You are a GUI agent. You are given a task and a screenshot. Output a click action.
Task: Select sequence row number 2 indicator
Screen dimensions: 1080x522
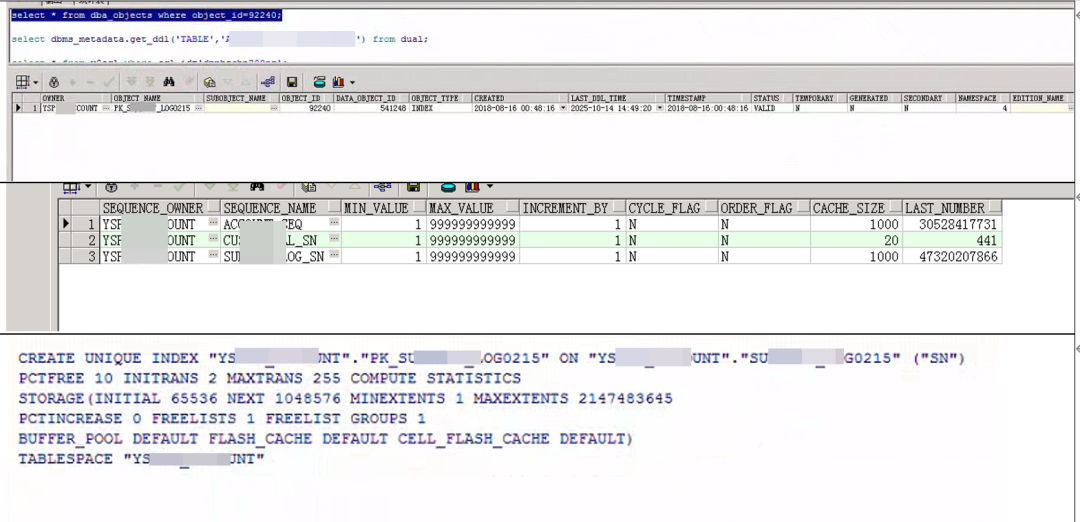click(x=87, y=240)
